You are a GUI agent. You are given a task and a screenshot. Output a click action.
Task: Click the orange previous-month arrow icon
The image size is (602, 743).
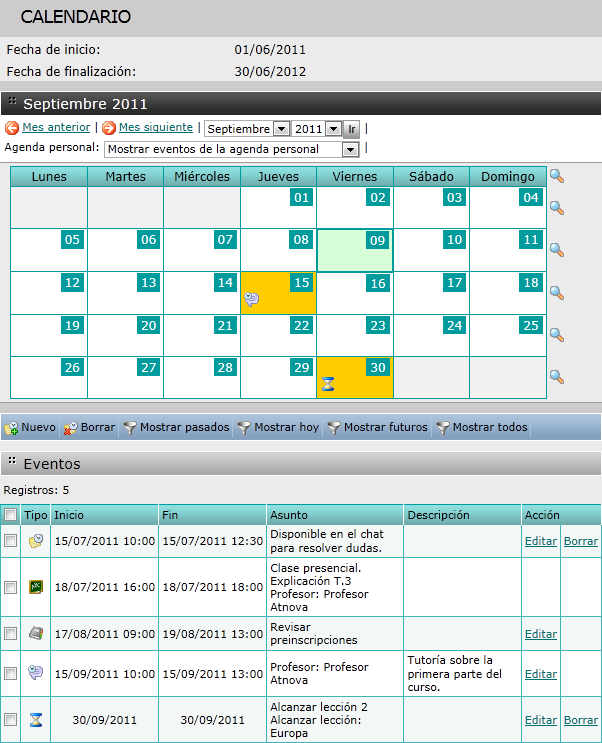tap(12, 128)
